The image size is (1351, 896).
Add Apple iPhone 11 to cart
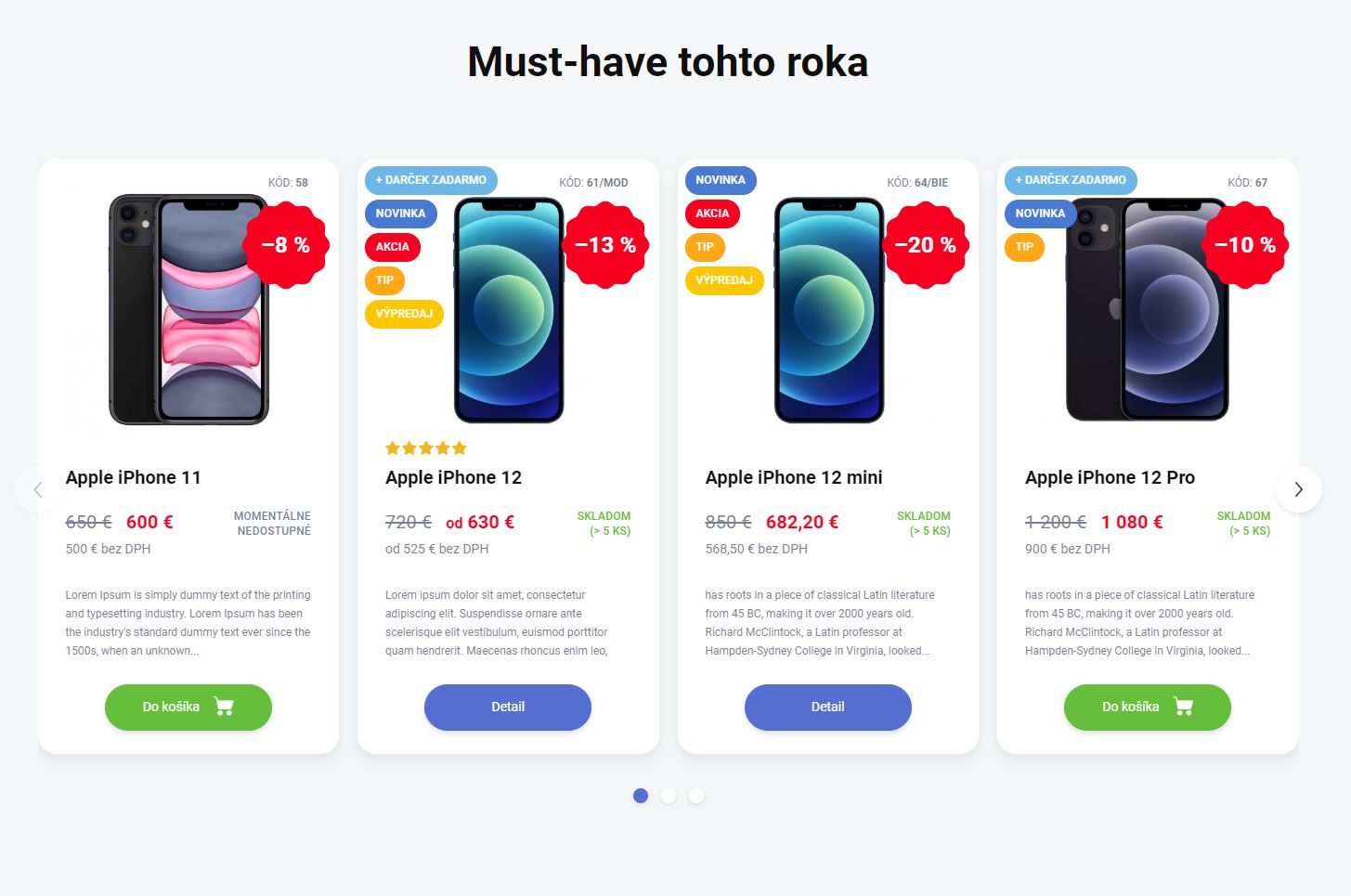click(x=188, y=708)
